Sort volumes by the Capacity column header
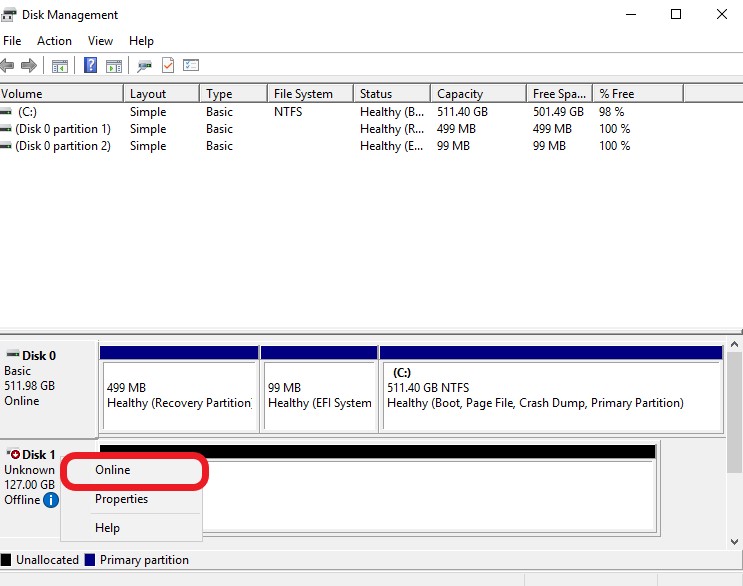 coord(478,94)
